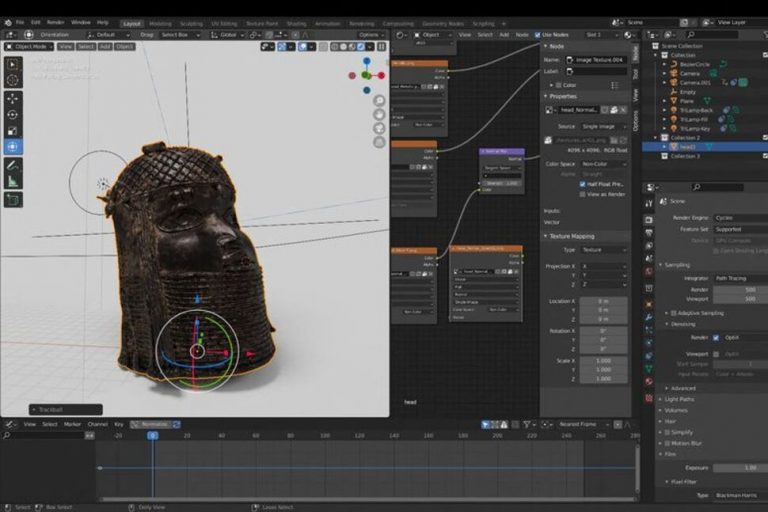
Task: Open the Output properties printer tab
Action: [x=648, y=233]
